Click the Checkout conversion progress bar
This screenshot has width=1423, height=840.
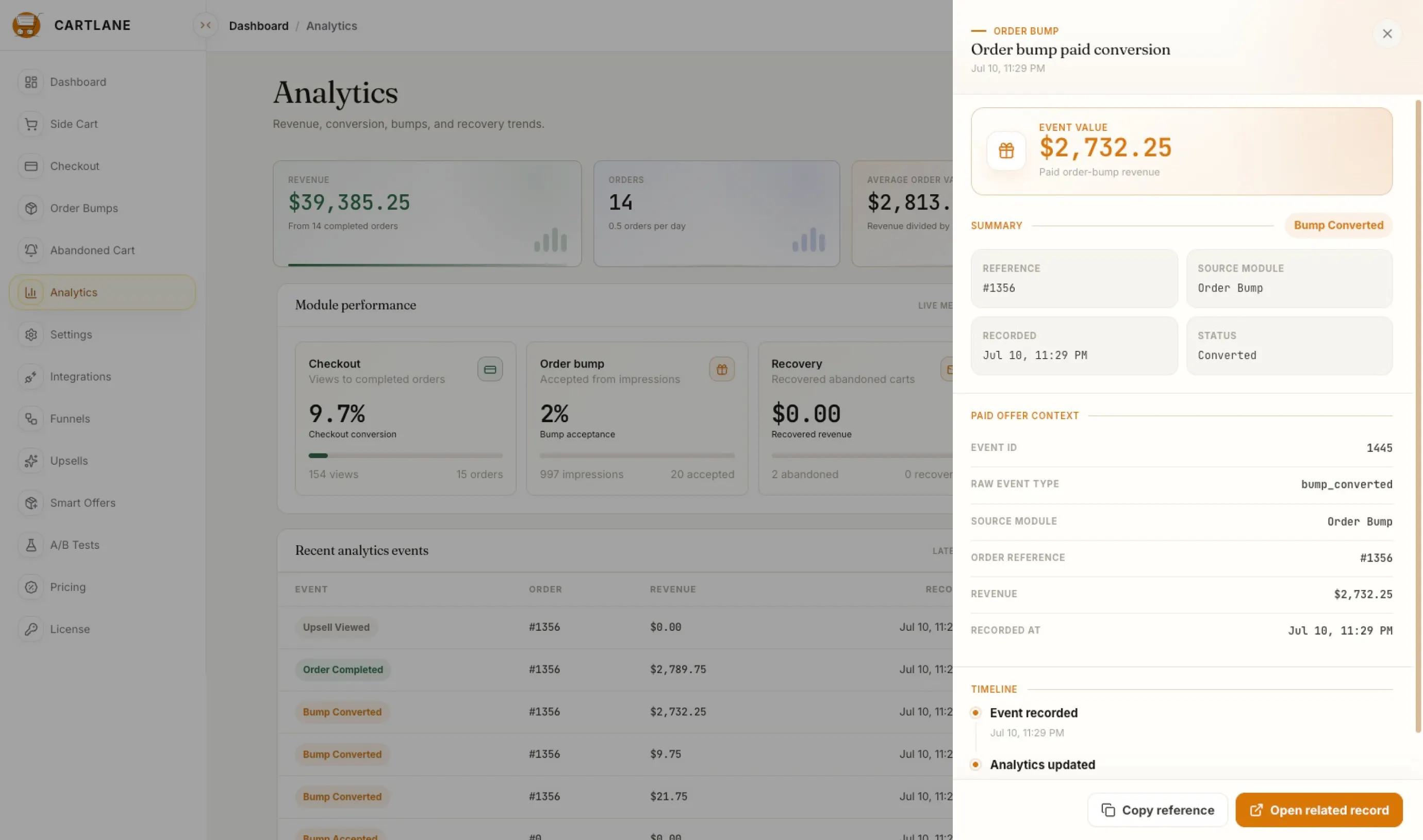point(405,456)
